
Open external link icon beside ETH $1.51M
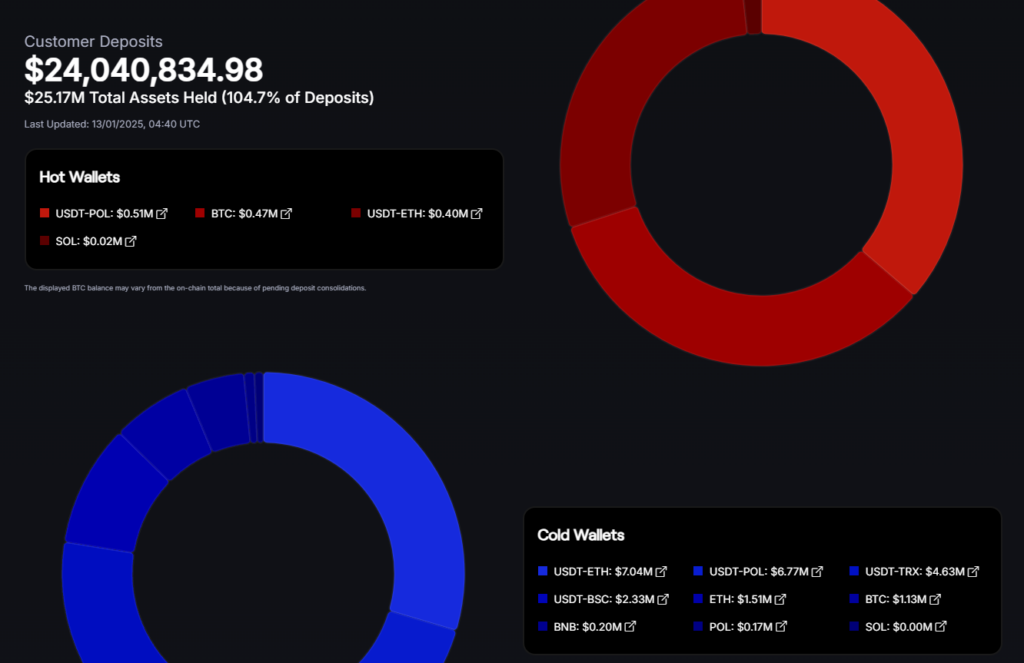click(780, 600)
